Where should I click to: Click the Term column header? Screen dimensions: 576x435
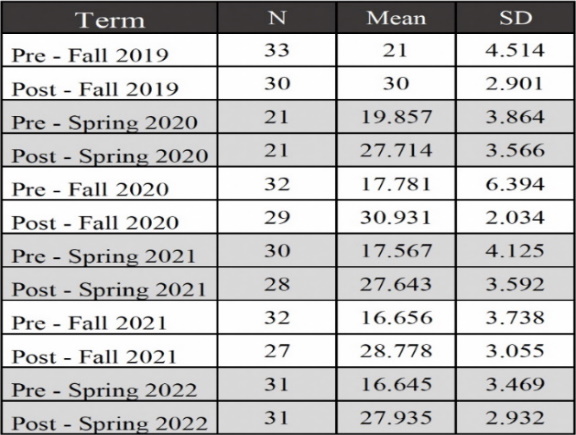coord(110,20)
